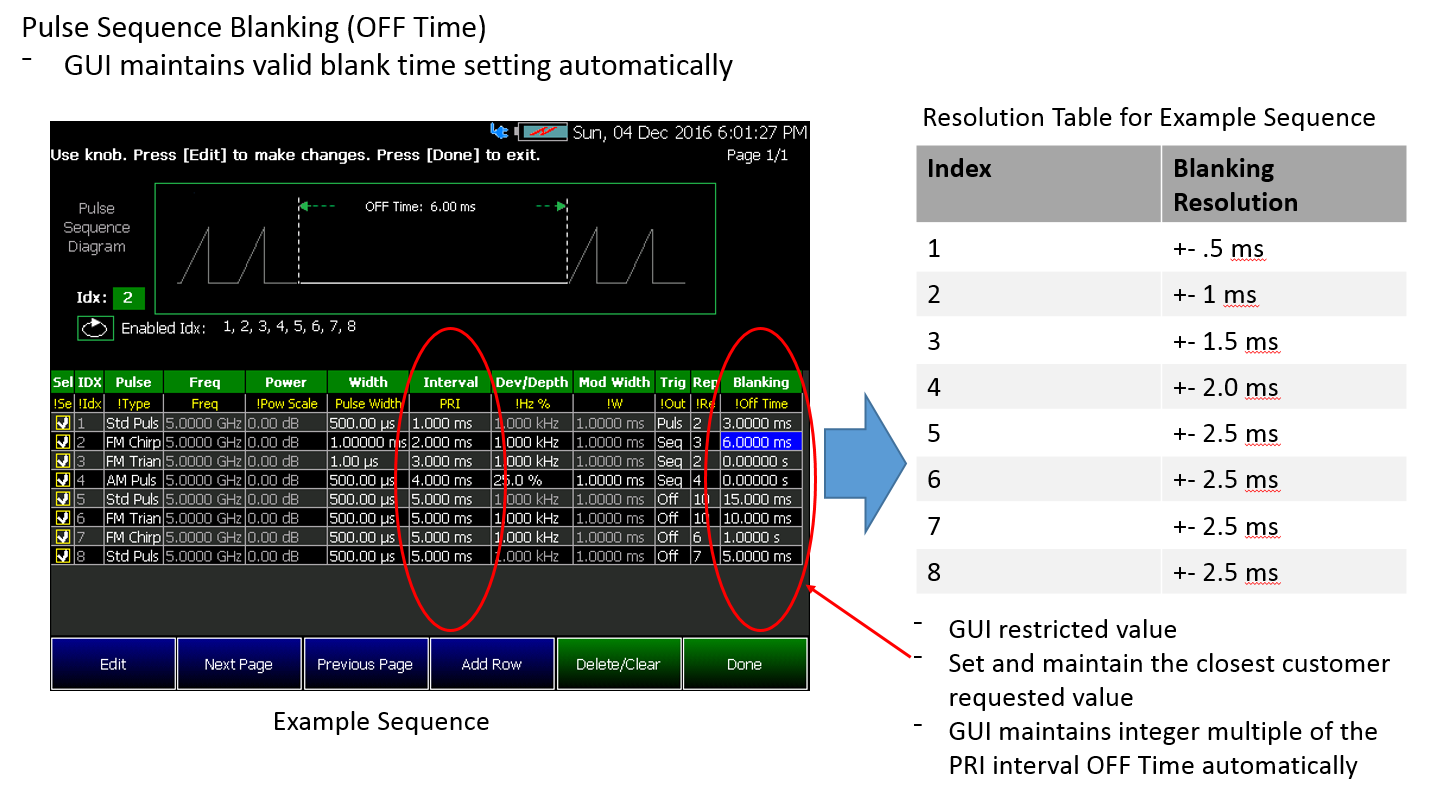
Task: Click the Trig column header
Action: (673, 382)
